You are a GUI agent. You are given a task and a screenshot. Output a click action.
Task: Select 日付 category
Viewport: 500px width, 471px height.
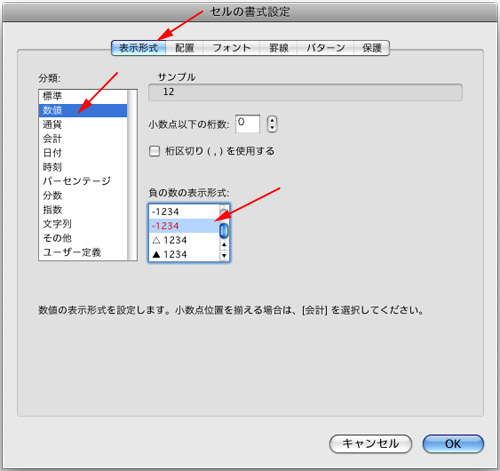pyautogui.click(x=83, y=153)
